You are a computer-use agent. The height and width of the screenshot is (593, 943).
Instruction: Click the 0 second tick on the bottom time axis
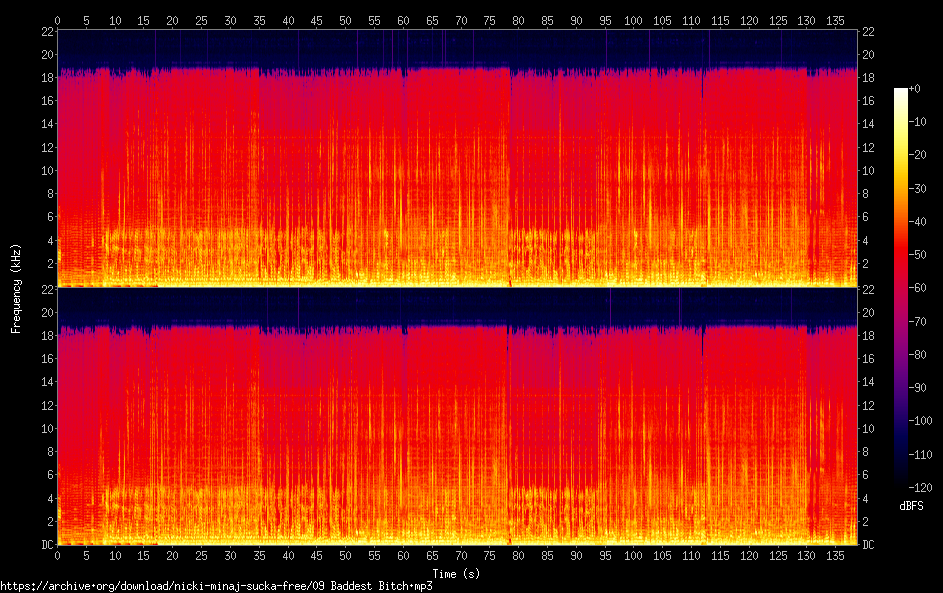[58, 555]
